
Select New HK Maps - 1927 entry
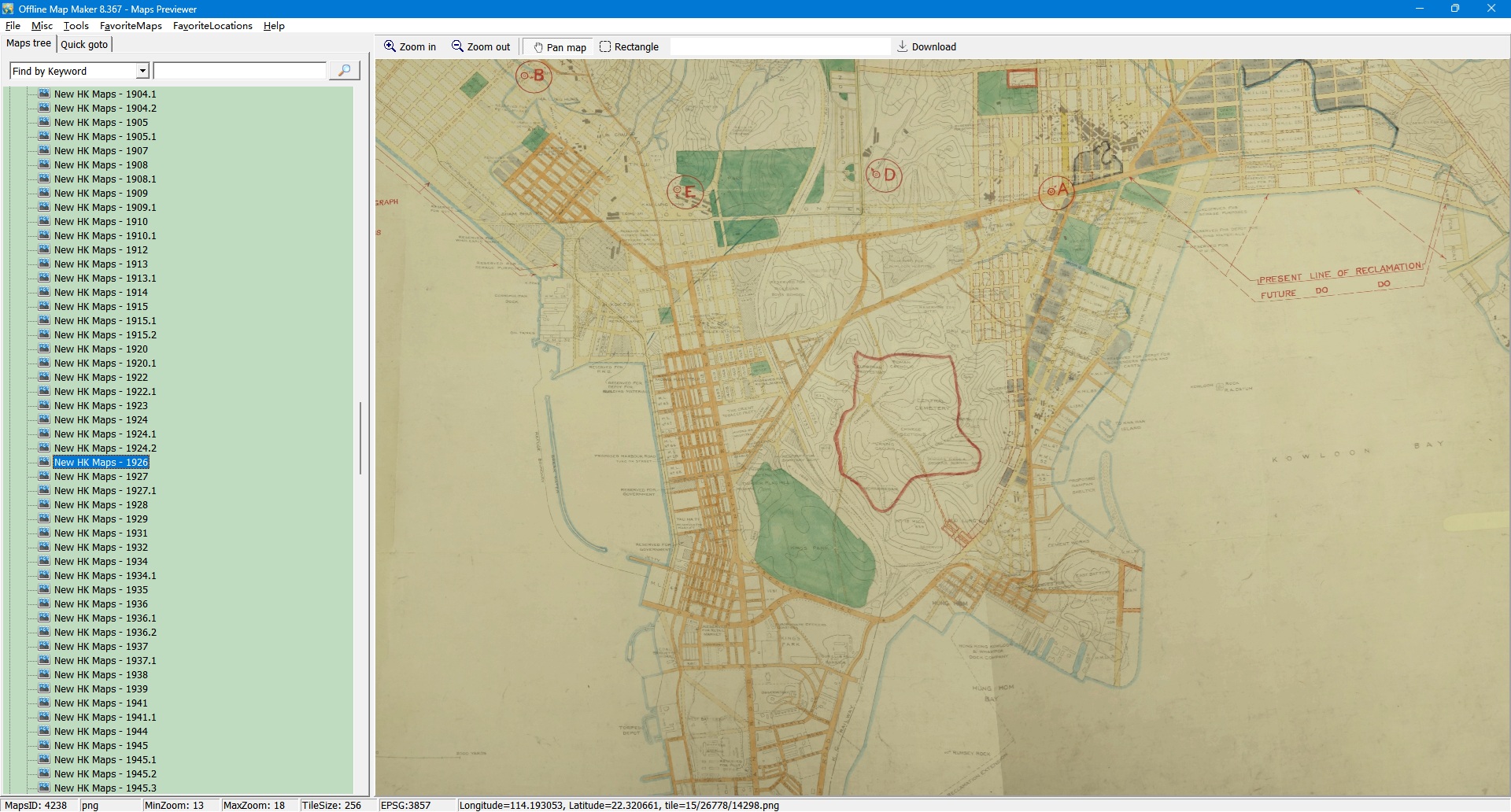(101, 477)
